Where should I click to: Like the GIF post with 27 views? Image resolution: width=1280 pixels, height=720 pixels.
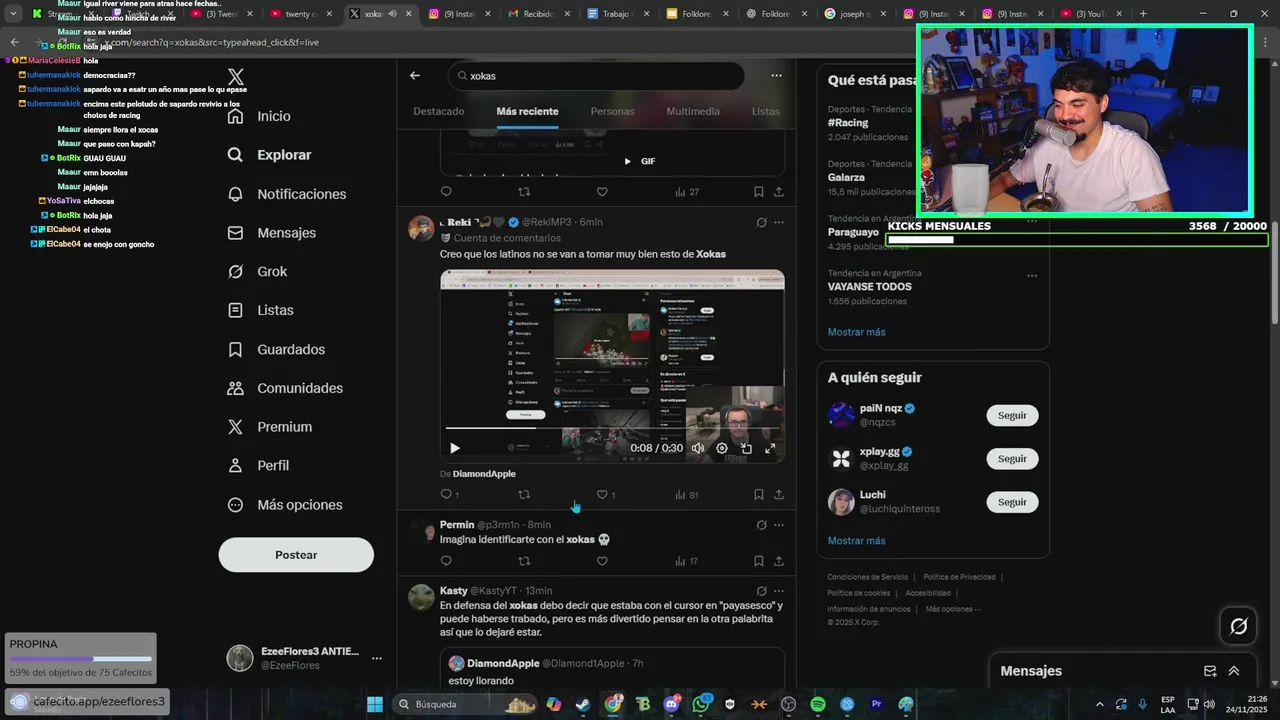tap(602, 192)
